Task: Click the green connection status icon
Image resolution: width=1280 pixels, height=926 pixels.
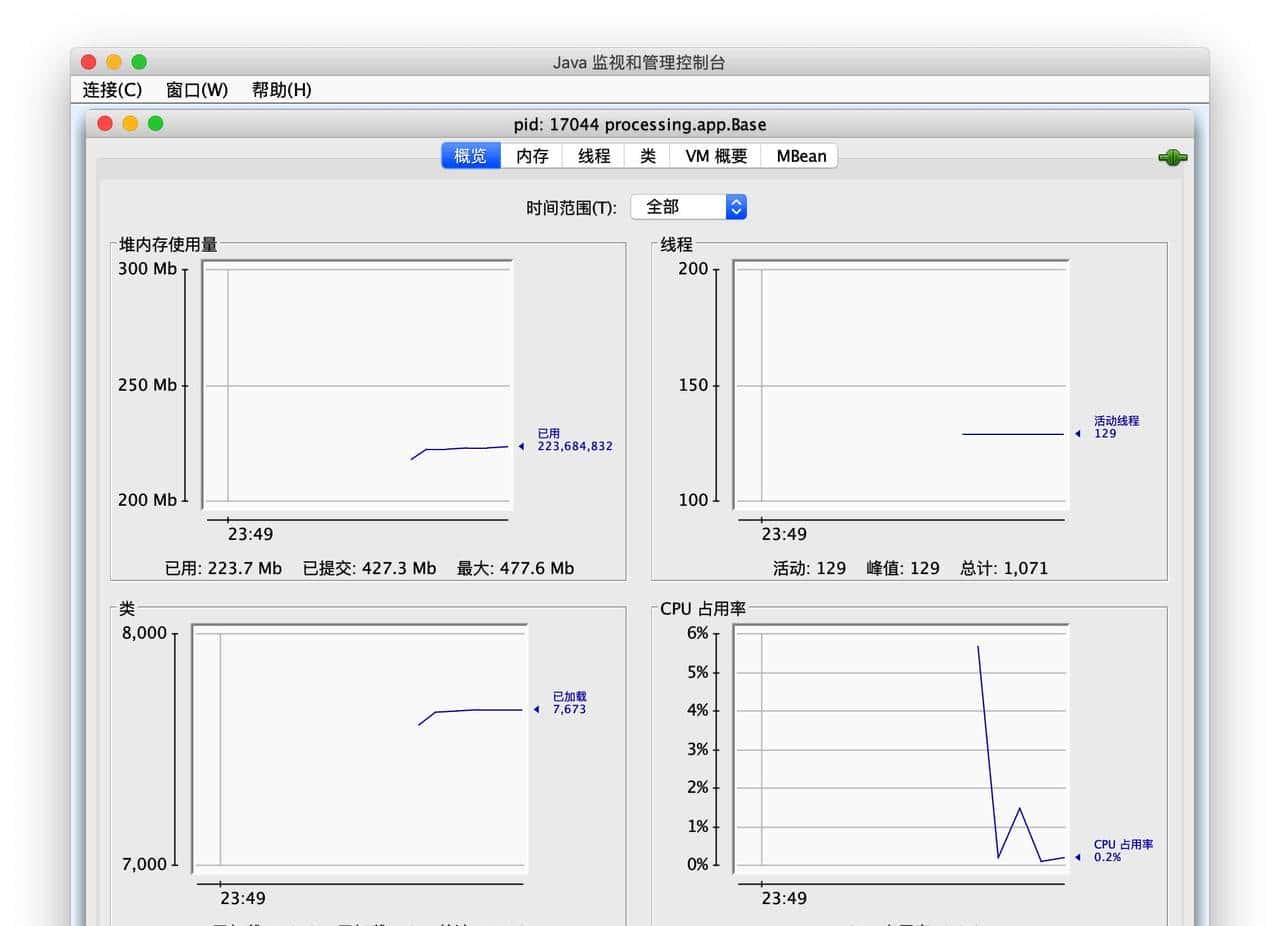Action: (x=1172, y=157)
